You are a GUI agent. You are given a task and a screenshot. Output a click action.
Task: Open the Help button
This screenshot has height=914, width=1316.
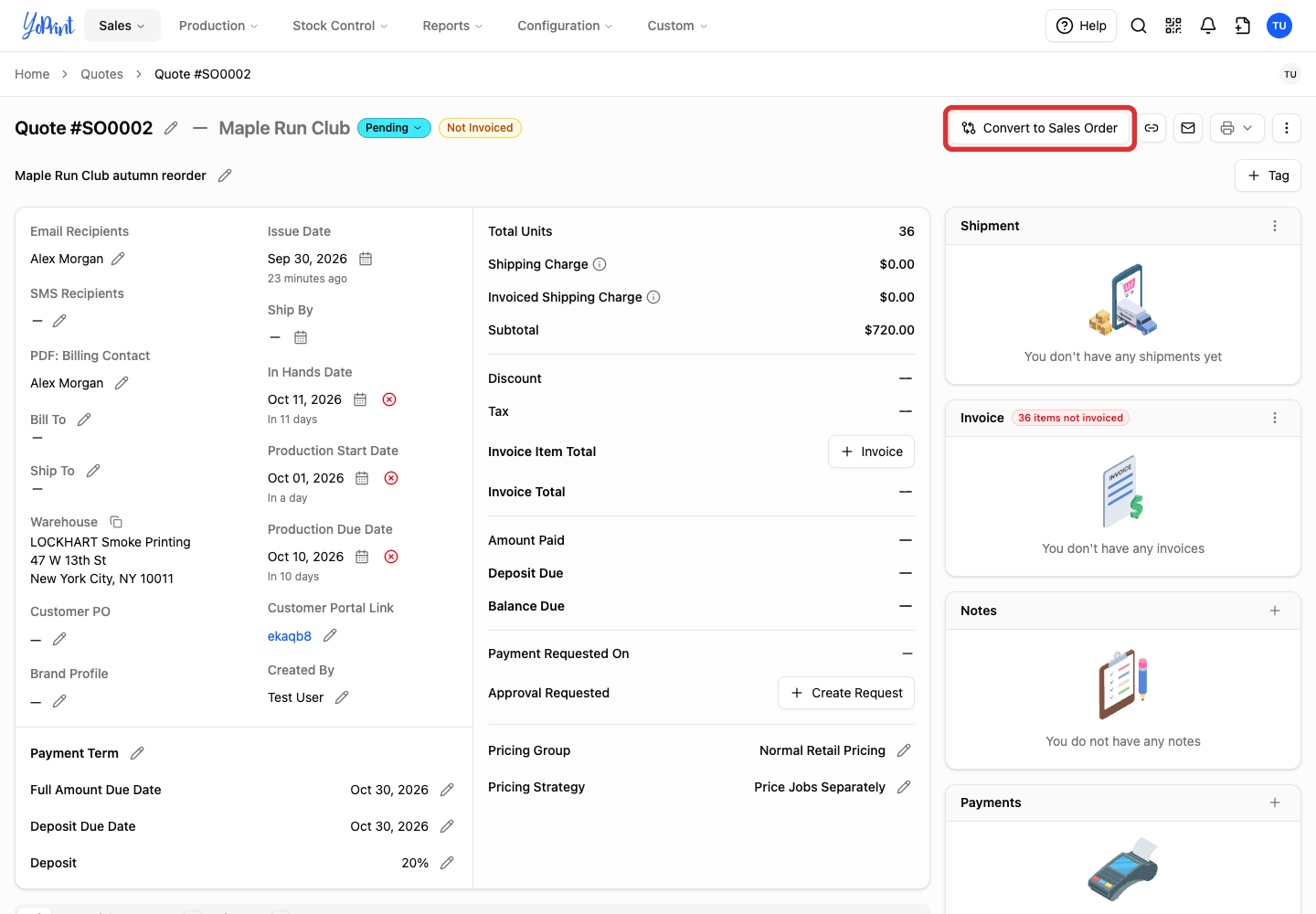click(1081, 26)
